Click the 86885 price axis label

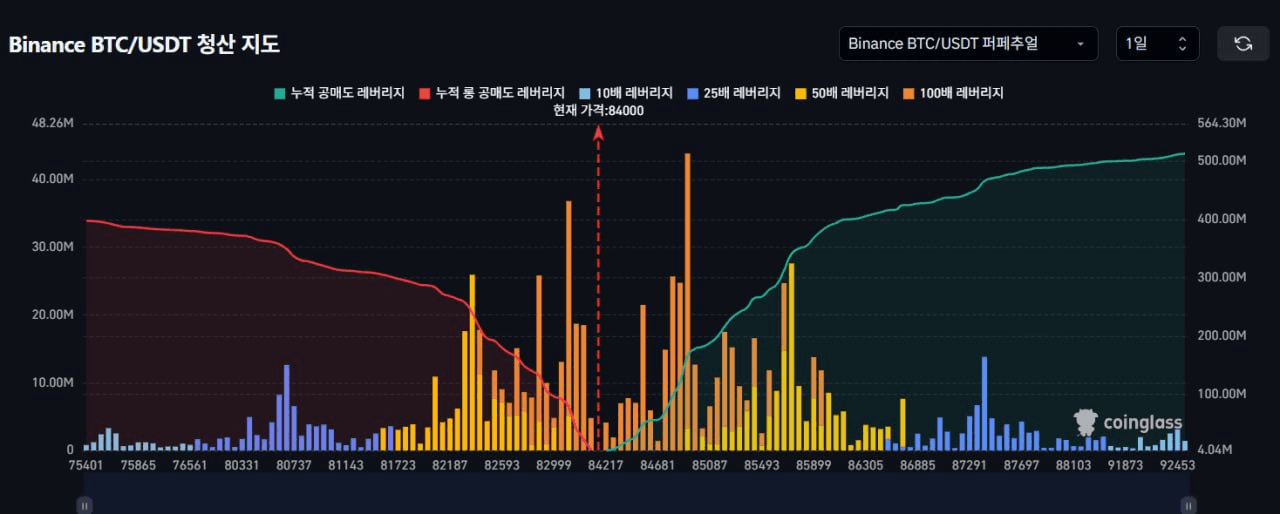tap(917, 465)
